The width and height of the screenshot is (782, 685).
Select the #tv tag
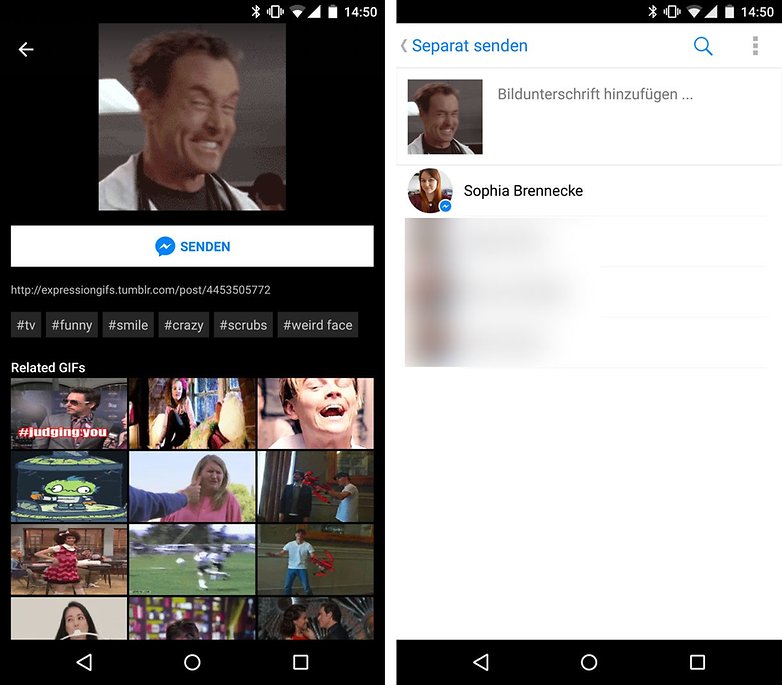pyautogui.click(x=26, y=325)
